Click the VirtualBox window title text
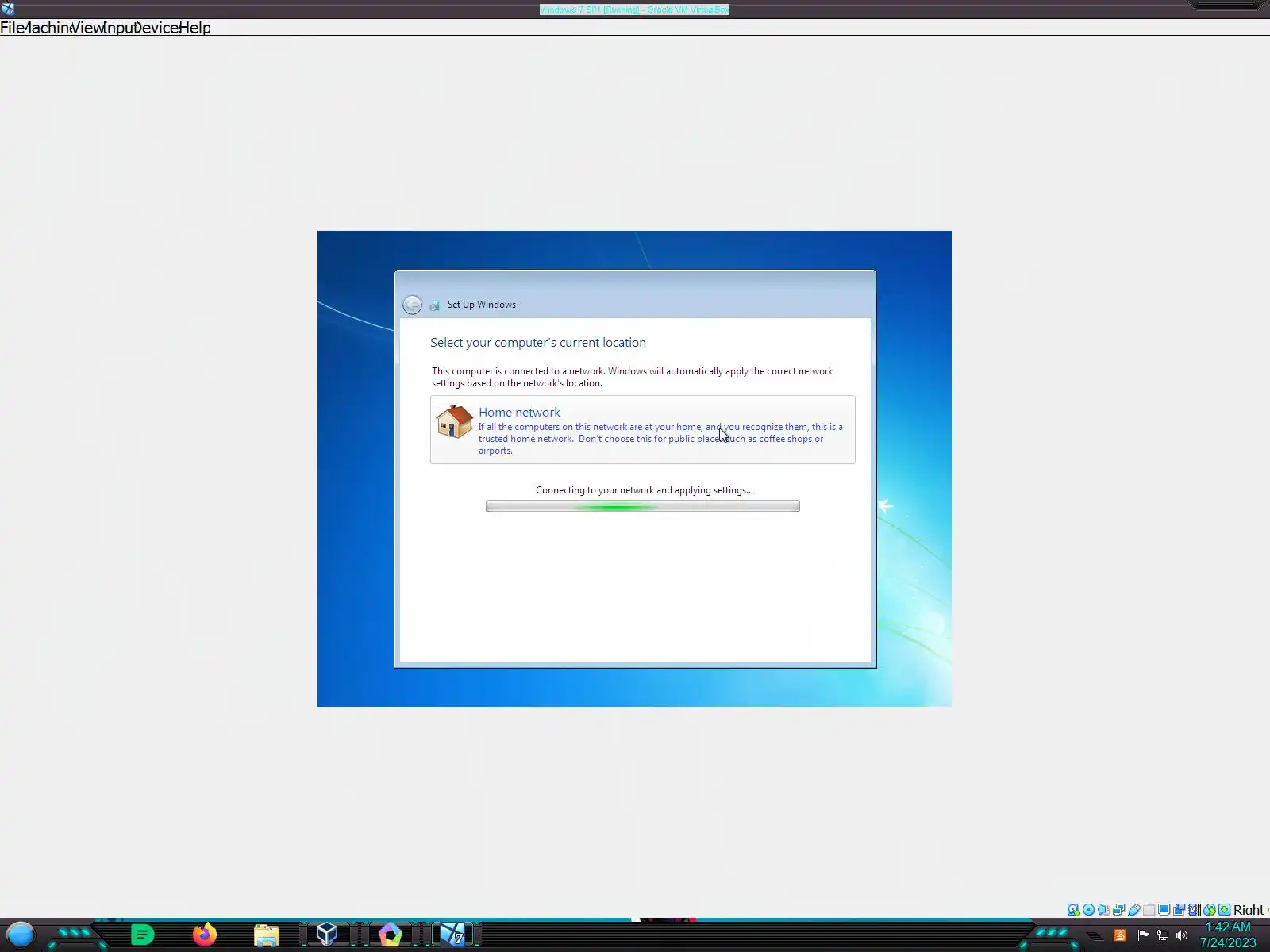 click(634, 10)
